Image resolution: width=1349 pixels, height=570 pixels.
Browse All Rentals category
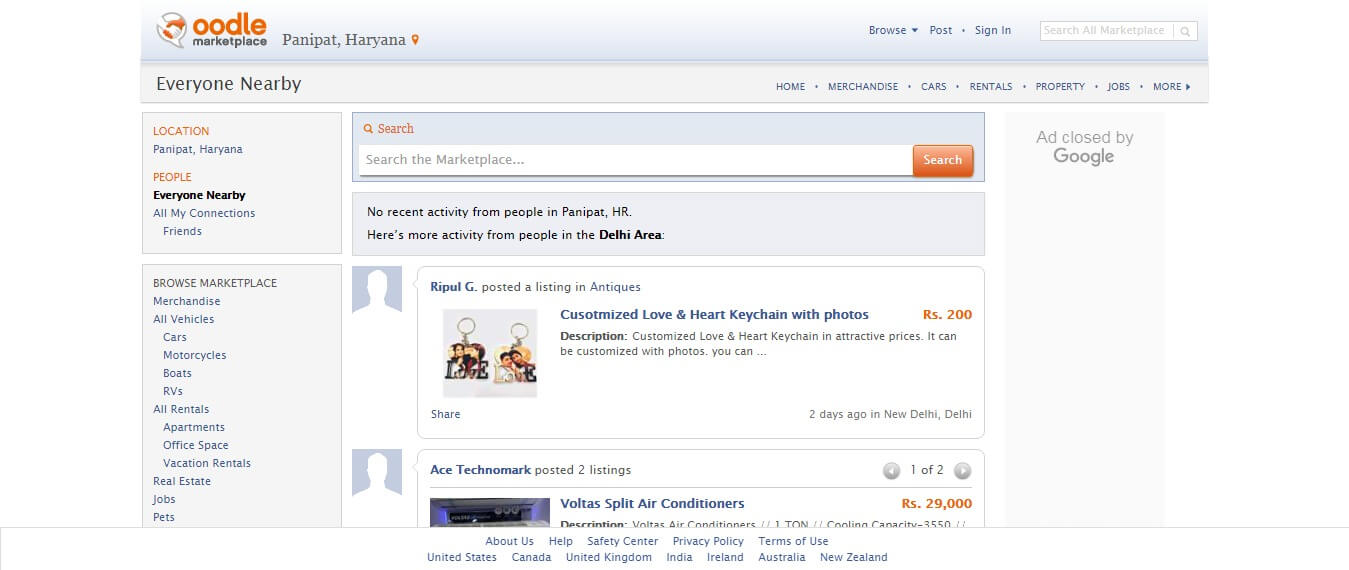pyautogui.click(x=181, y=409)
